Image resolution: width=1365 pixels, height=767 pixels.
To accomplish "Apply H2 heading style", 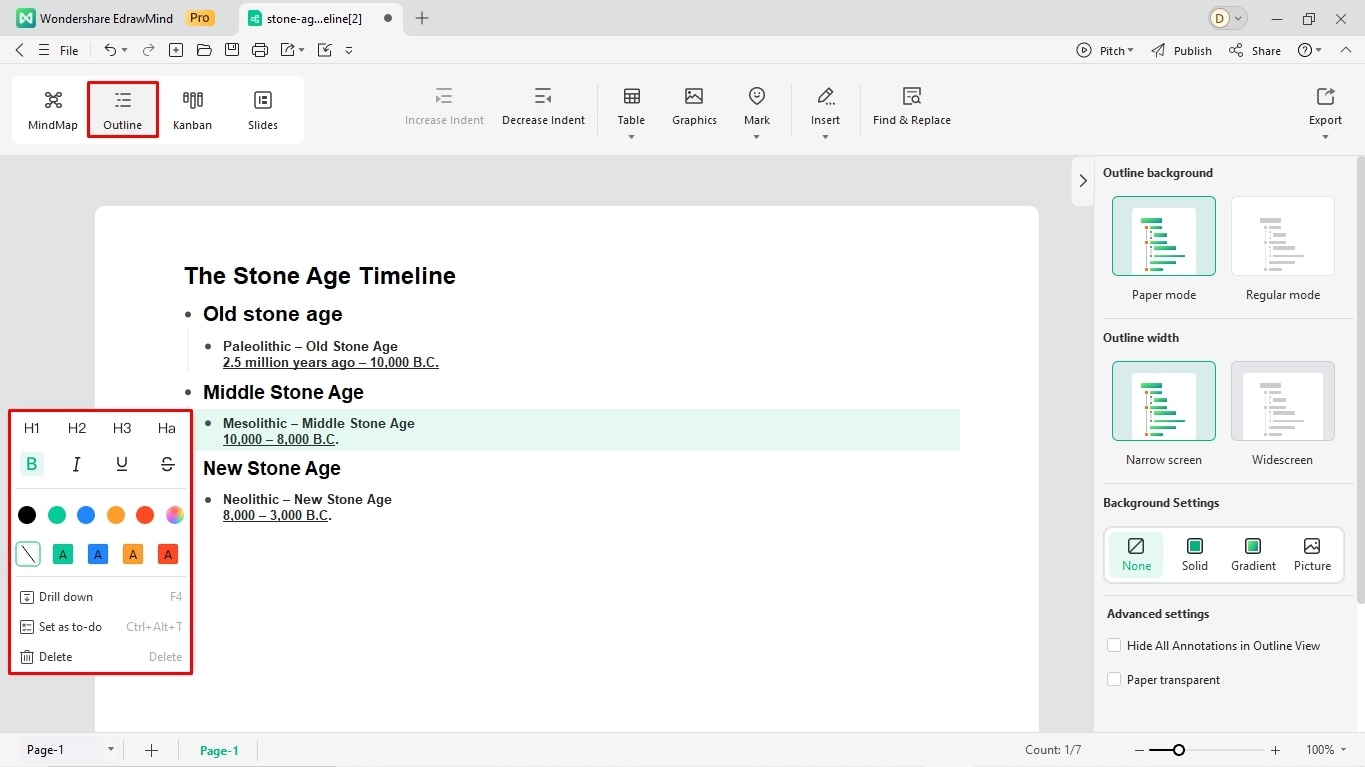I will point(77,428).
